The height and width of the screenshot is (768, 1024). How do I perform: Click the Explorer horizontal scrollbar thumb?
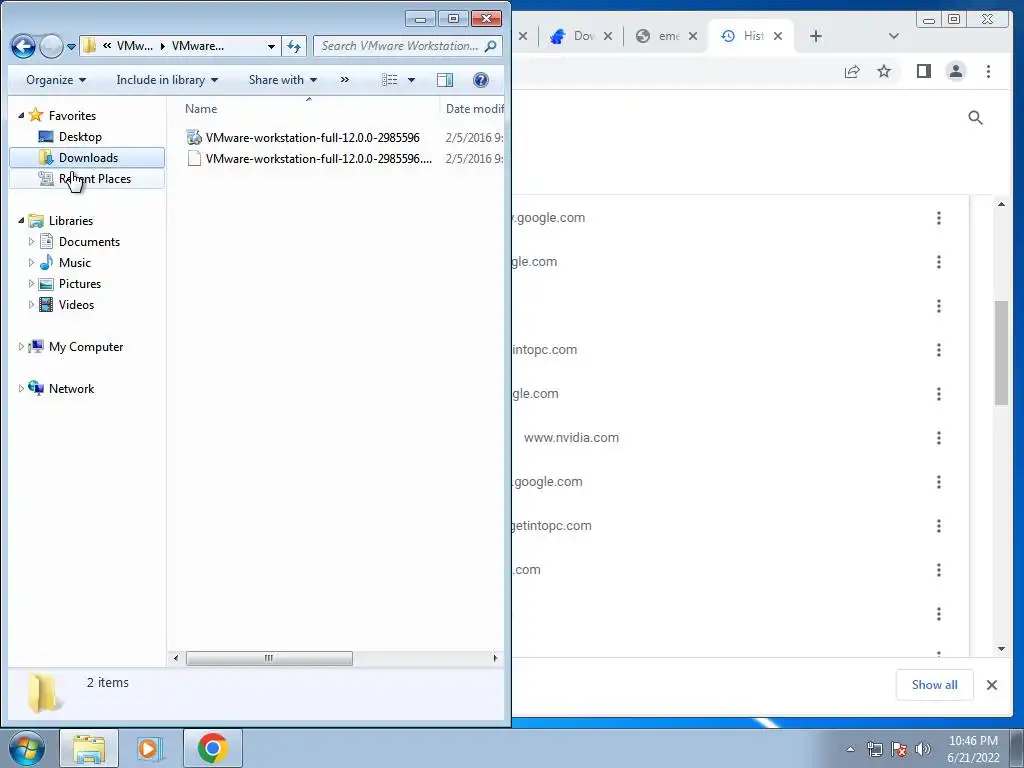[269, 658]
